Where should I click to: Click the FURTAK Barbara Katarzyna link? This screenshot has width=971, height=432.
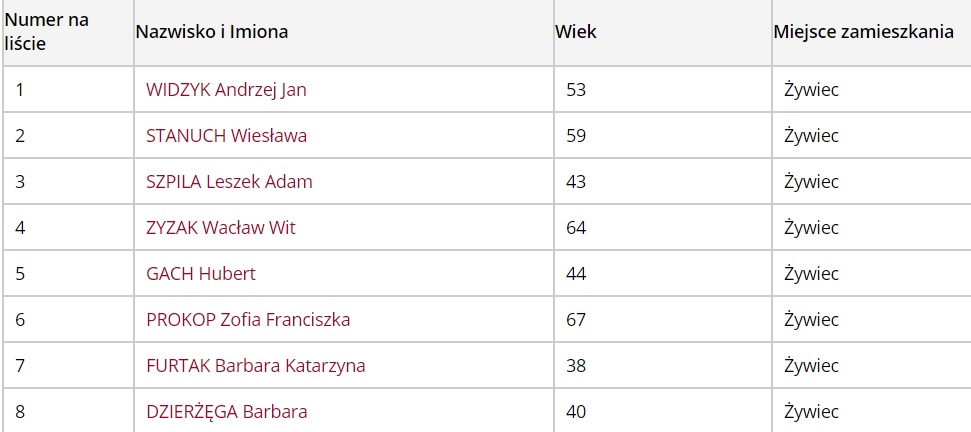255,366
